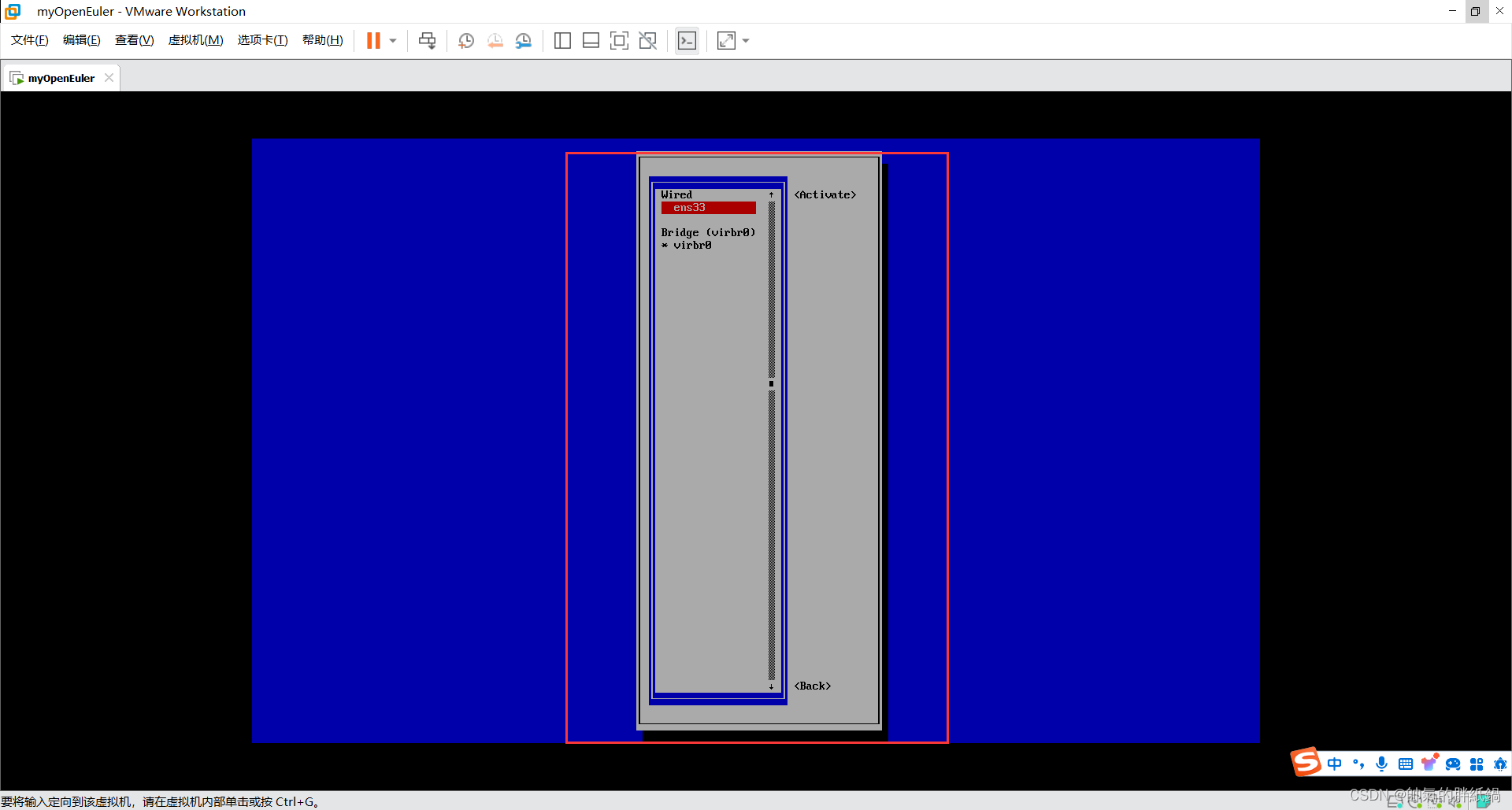1512x810 pixels.
Task: Click the scroll down arrow in connection list
Action: pos(772,687)
